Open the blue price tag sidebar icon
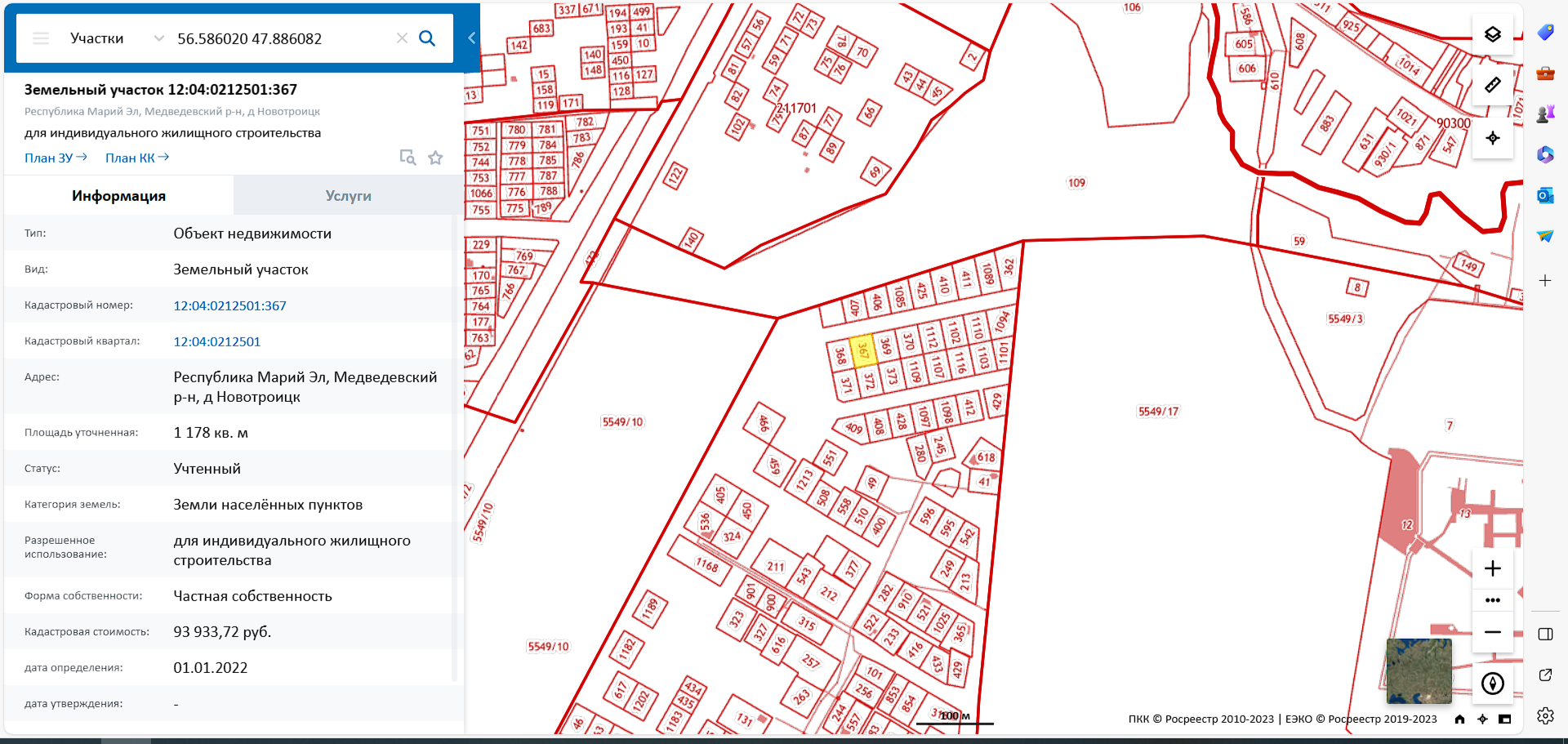The width and height of the screenshot is (1568, 744). pos(1545,33)
